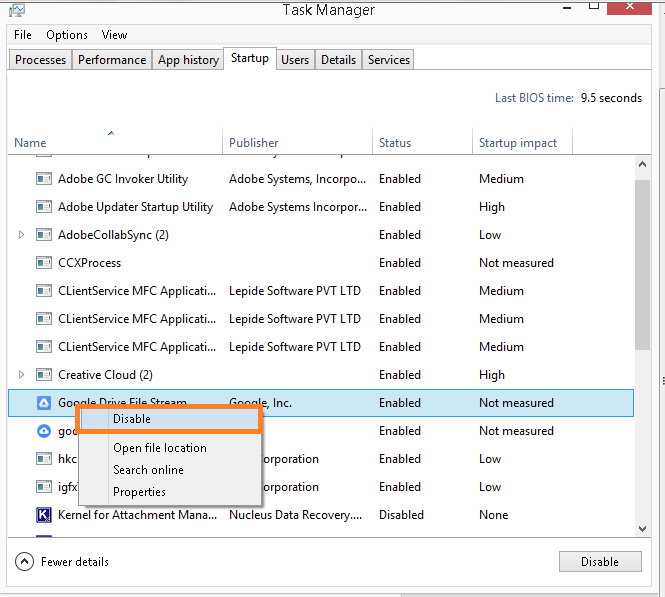This screenshot has height=597, width=665.
Task: Switch to the Users tab
Action: (295, 60)
